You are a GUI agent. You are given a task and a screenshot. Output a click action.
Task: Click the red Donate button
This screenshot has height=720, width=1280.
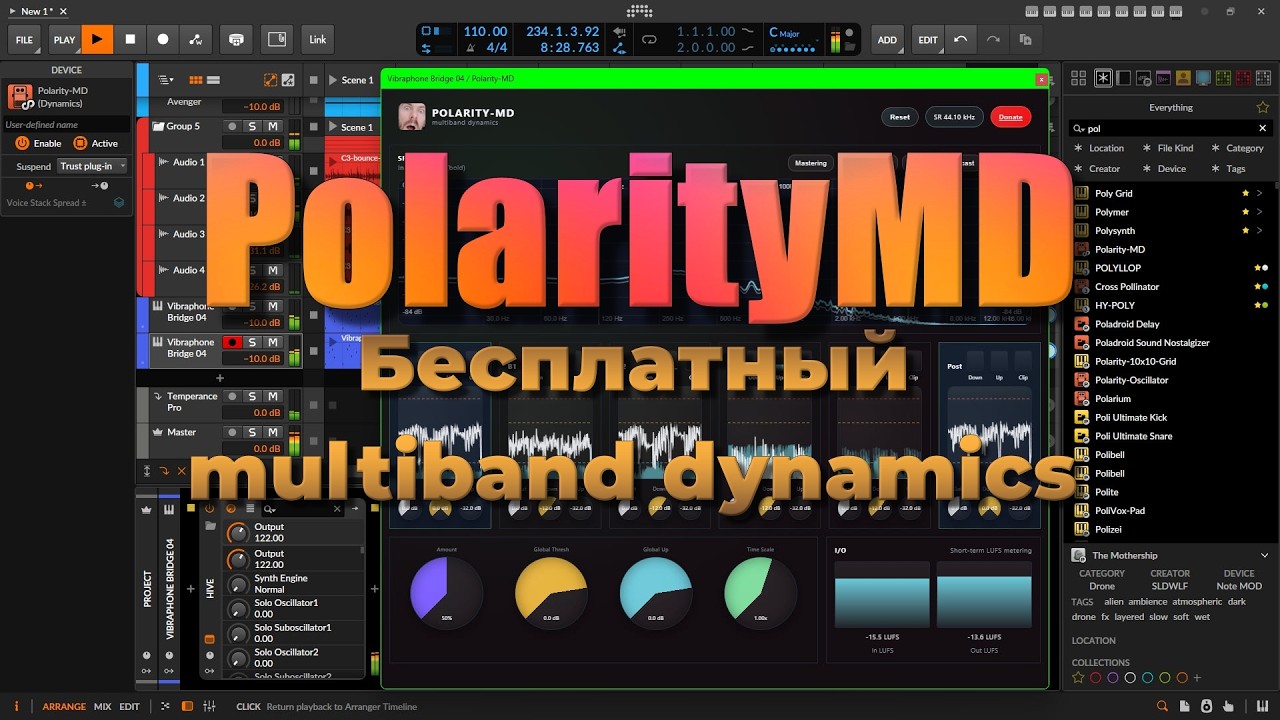[1011, 117]
